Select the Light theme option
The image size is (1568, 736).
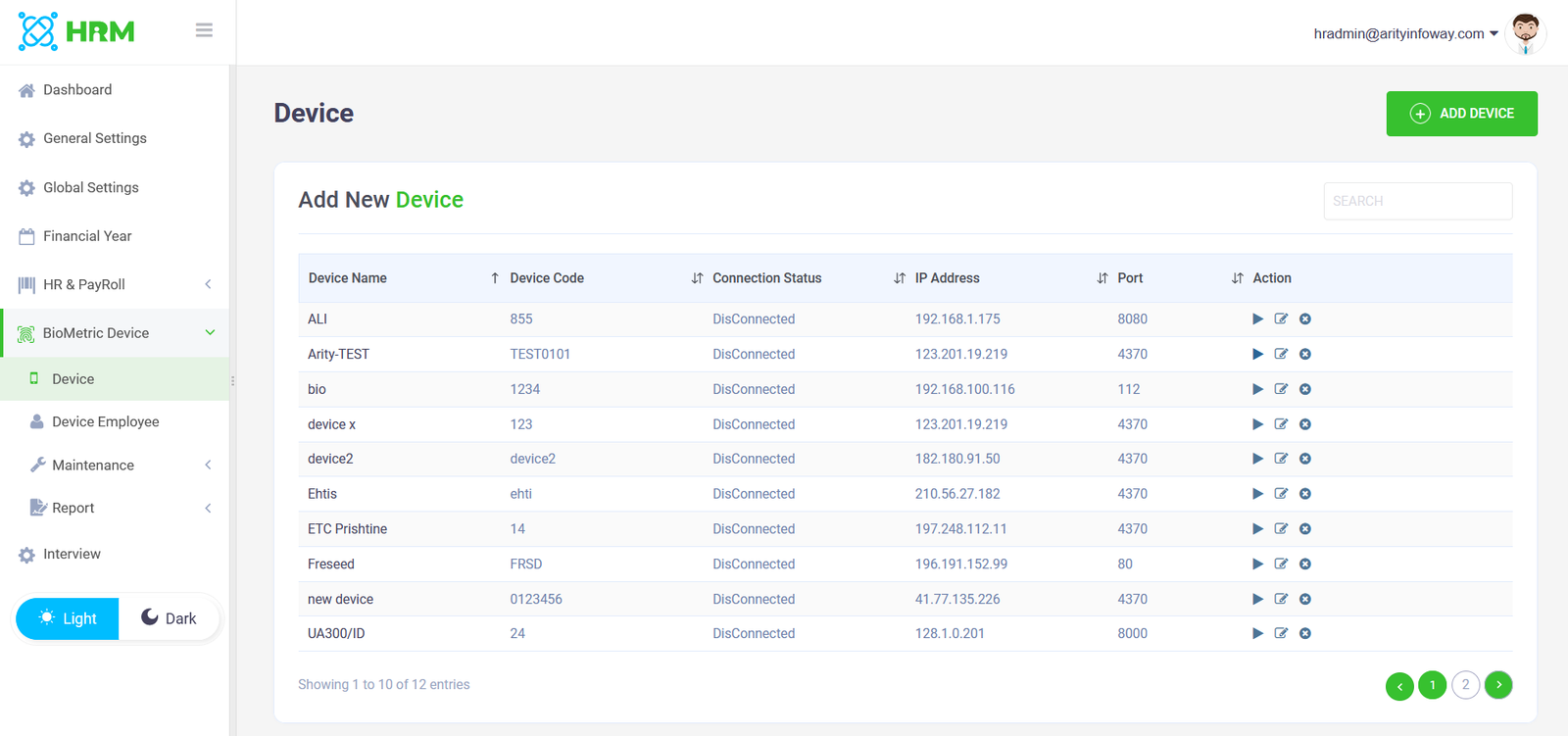pyautogui.click(x=68, y=618)
